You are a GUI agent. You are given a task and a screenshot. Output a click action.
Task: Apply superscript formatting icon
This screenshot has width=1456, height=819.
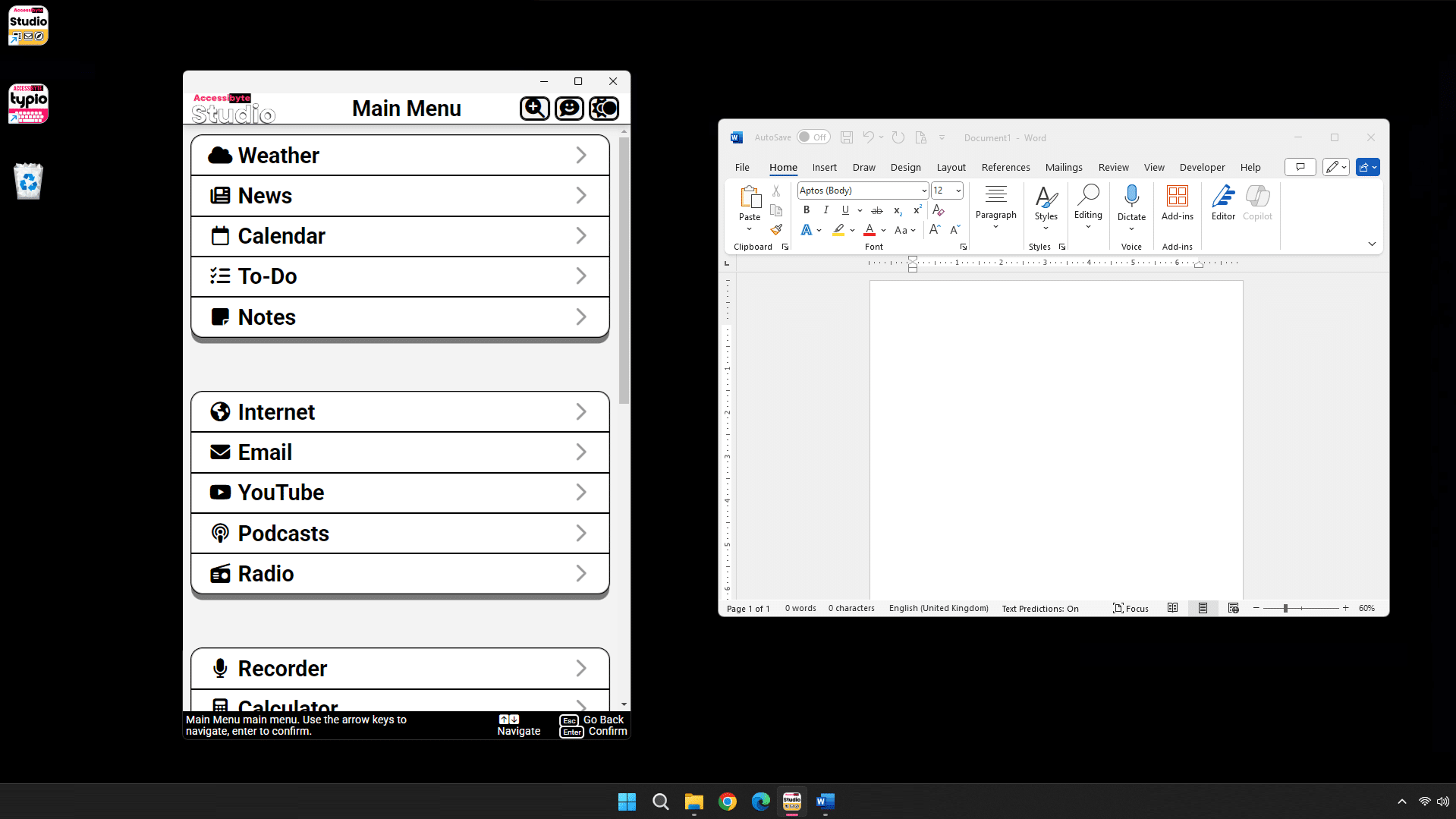coord(917,210)
